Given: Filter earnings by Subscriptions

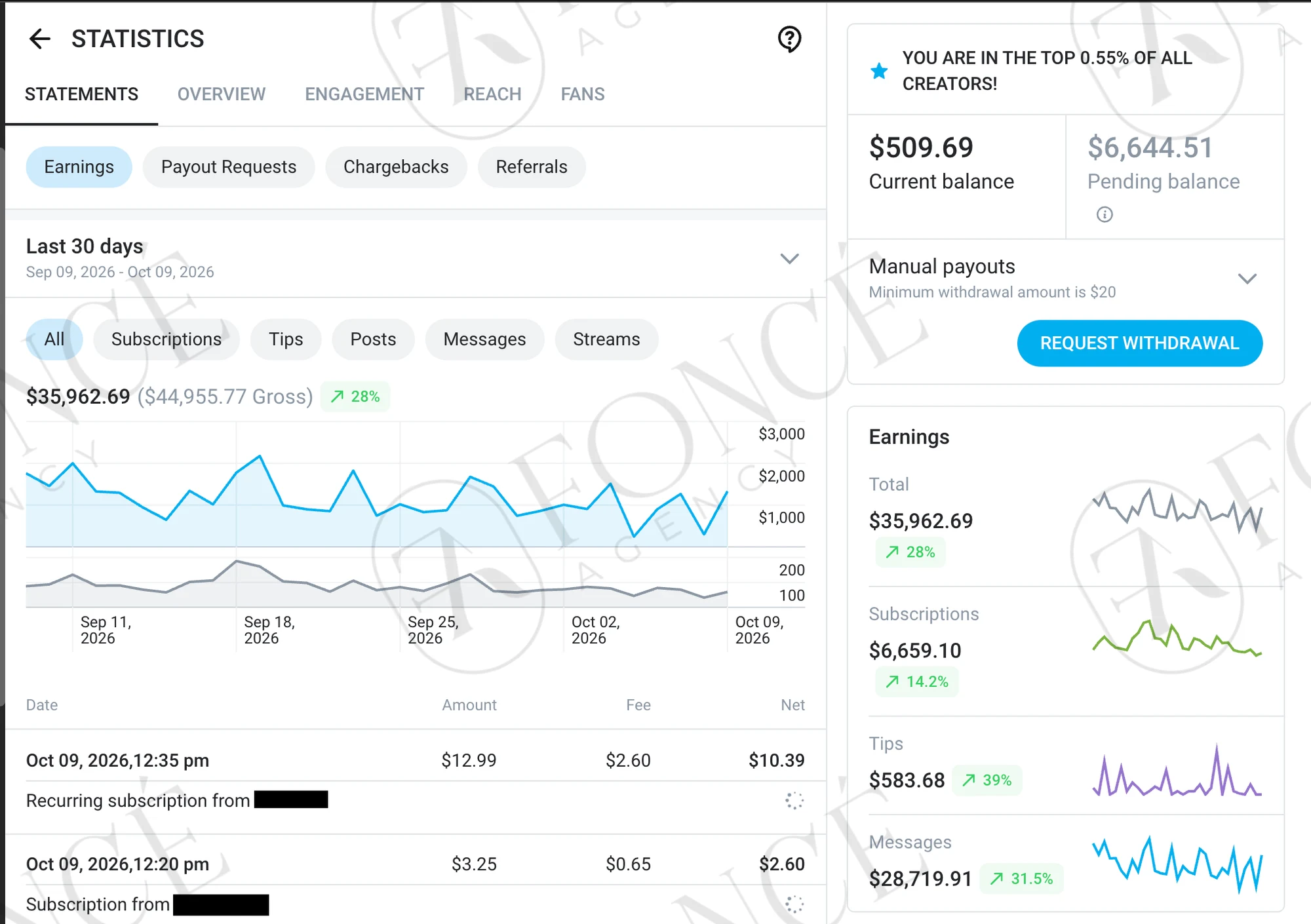Looking at the screenshot, I should coord(166,339).
